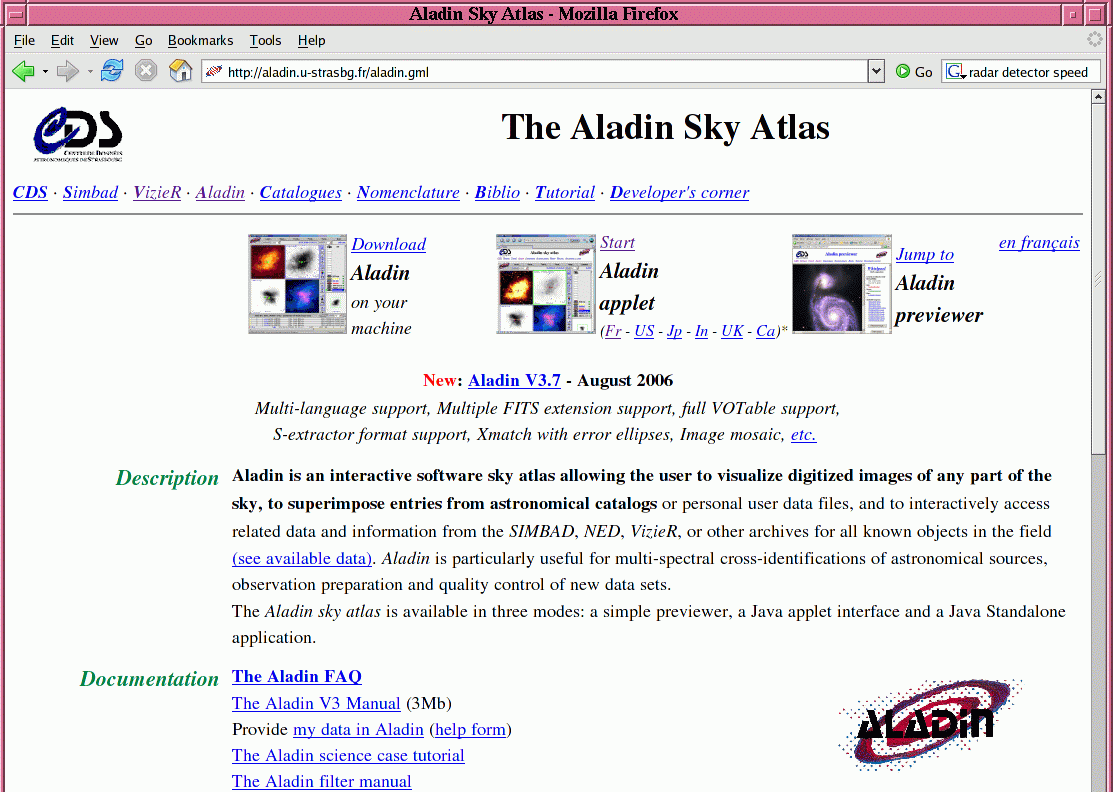Click the vertical scrollbar thumb
This screenshot has width=1113, height=792.
(x=1098, y=278)
